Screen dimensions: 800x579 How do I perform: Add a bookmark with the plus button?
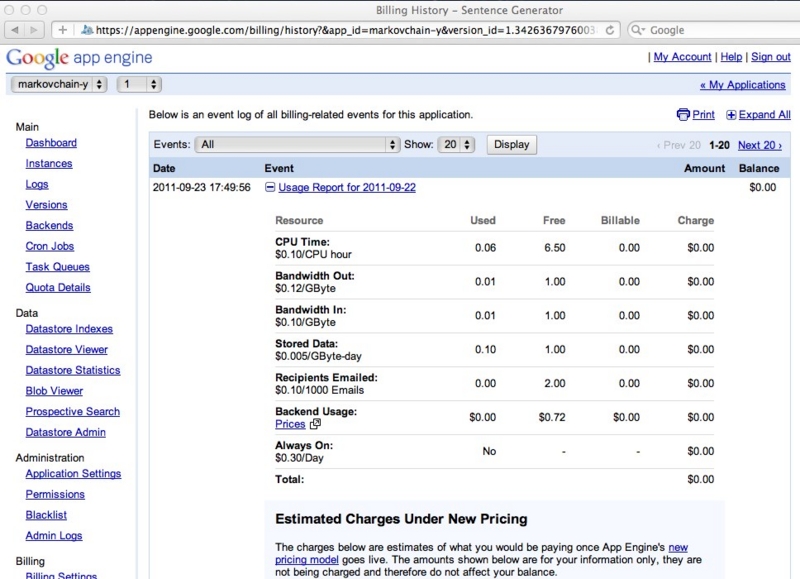tap(62, 30)
